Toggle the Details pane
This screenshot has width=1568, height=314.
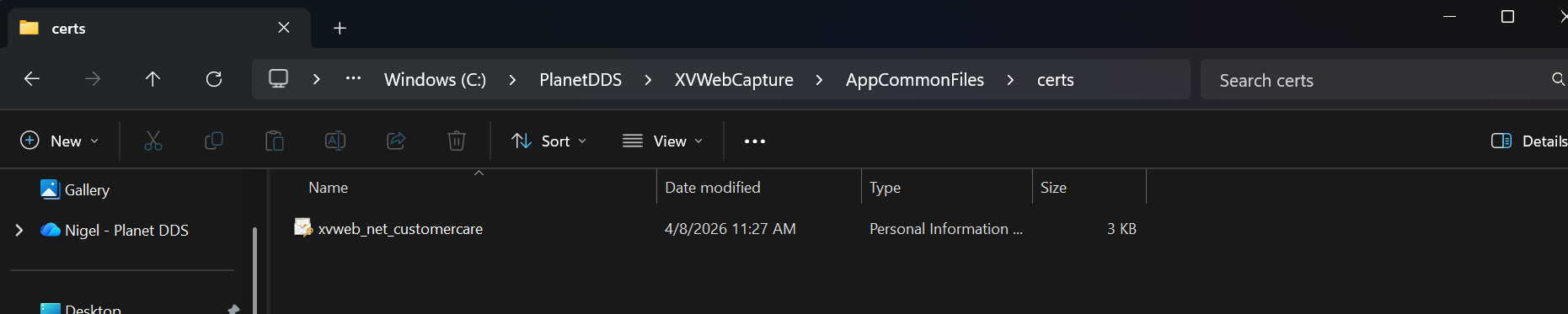click(1528, 141)
